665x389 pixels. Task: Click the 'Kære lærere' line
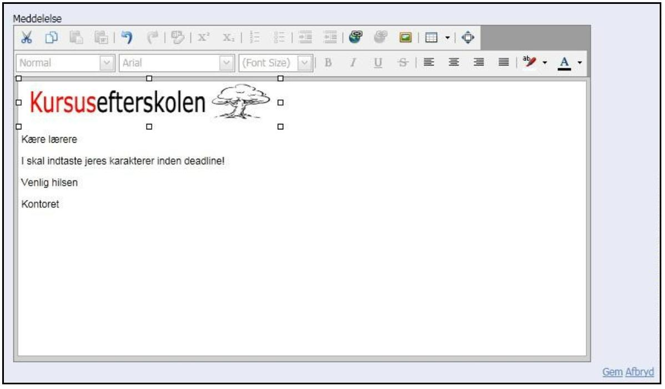point(49,140)
